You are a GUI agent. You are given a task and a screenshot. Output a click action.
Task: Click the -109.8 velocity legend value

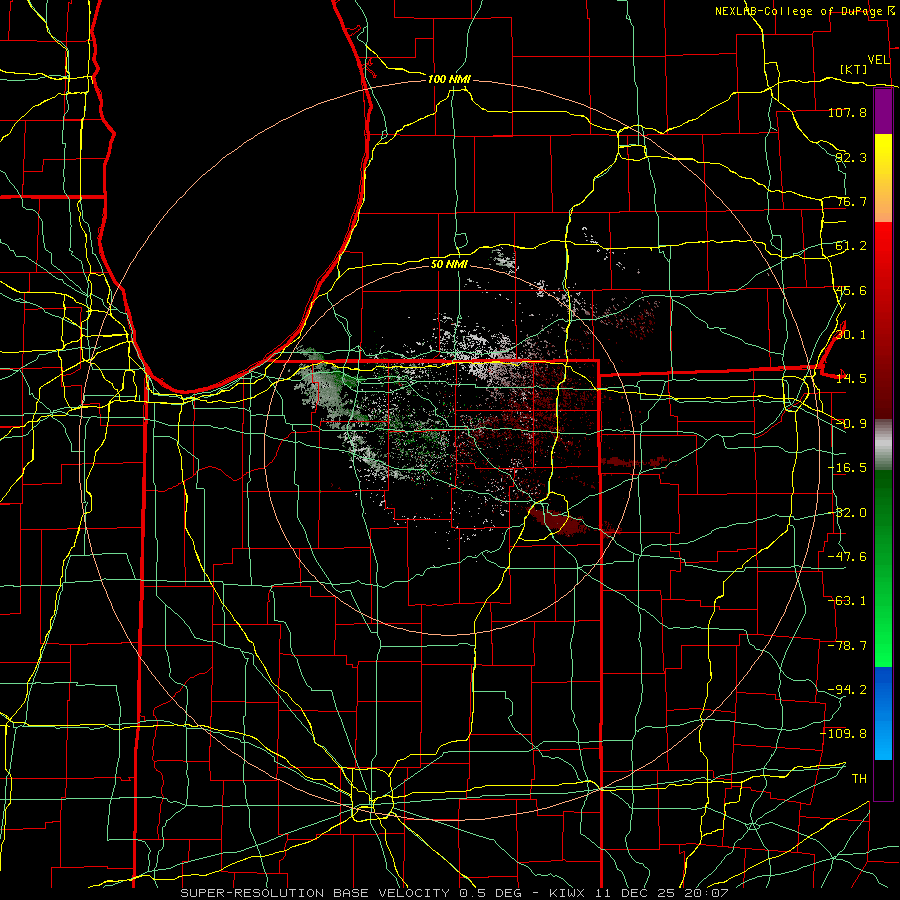(844, 734)
